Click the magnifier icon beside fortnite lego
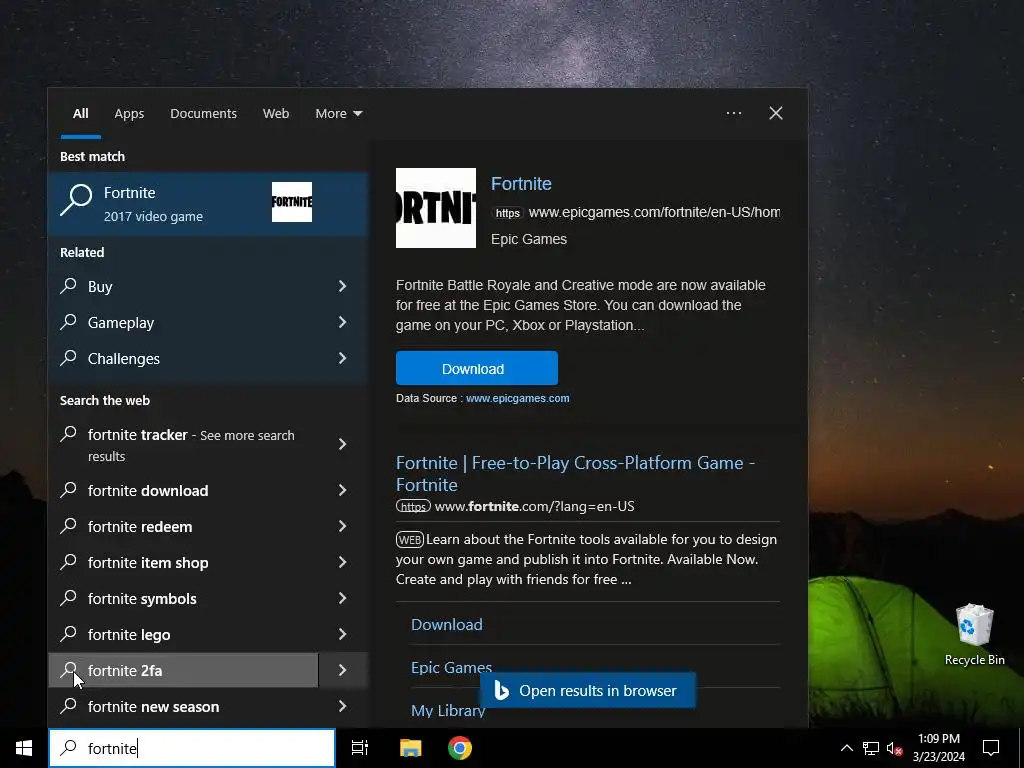Image resolution: width=1024 pixels, height=768 pixels. tap(69, 633)
